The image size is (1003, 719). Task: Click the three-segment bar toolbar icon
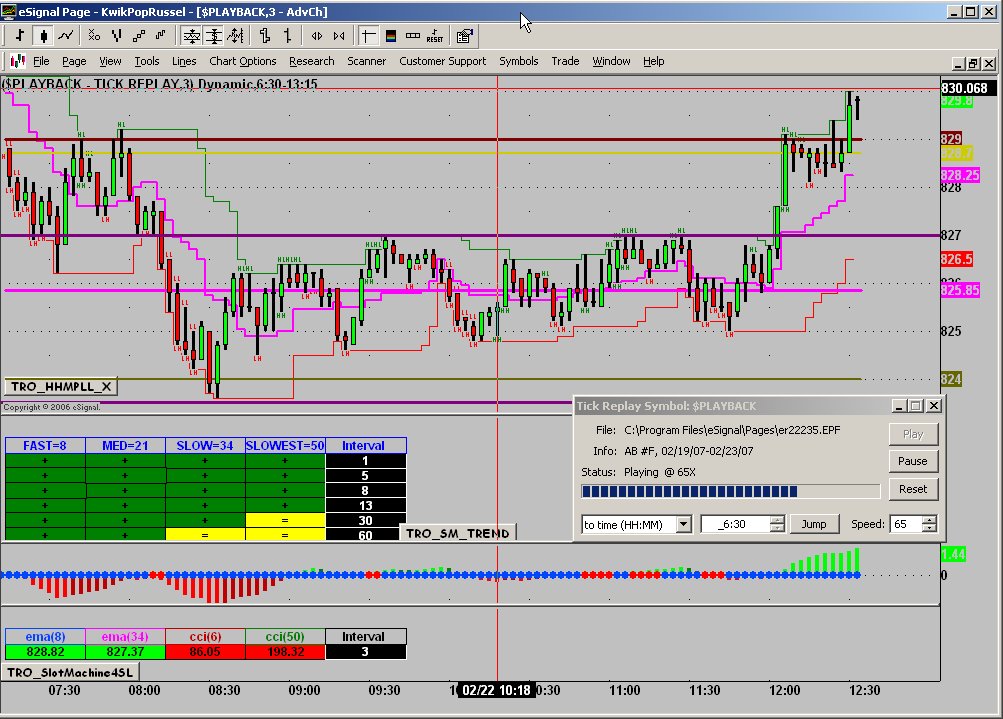pyautogui.click(x=413, y=36)
